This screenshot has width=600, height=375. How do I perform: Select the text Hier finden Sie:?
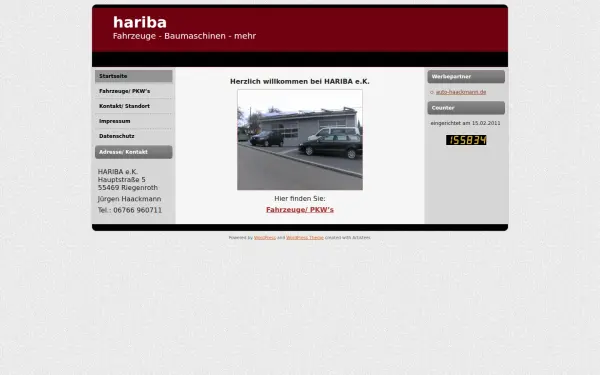[x=300, y=199]
